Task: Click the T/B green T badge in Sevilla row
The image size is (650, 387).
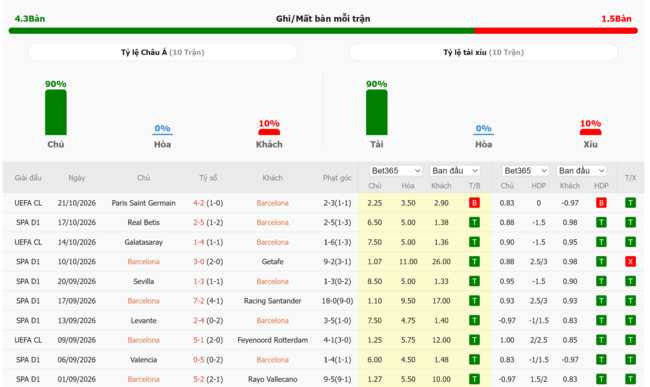Action: pyautogui.click(x=474, y=281)
